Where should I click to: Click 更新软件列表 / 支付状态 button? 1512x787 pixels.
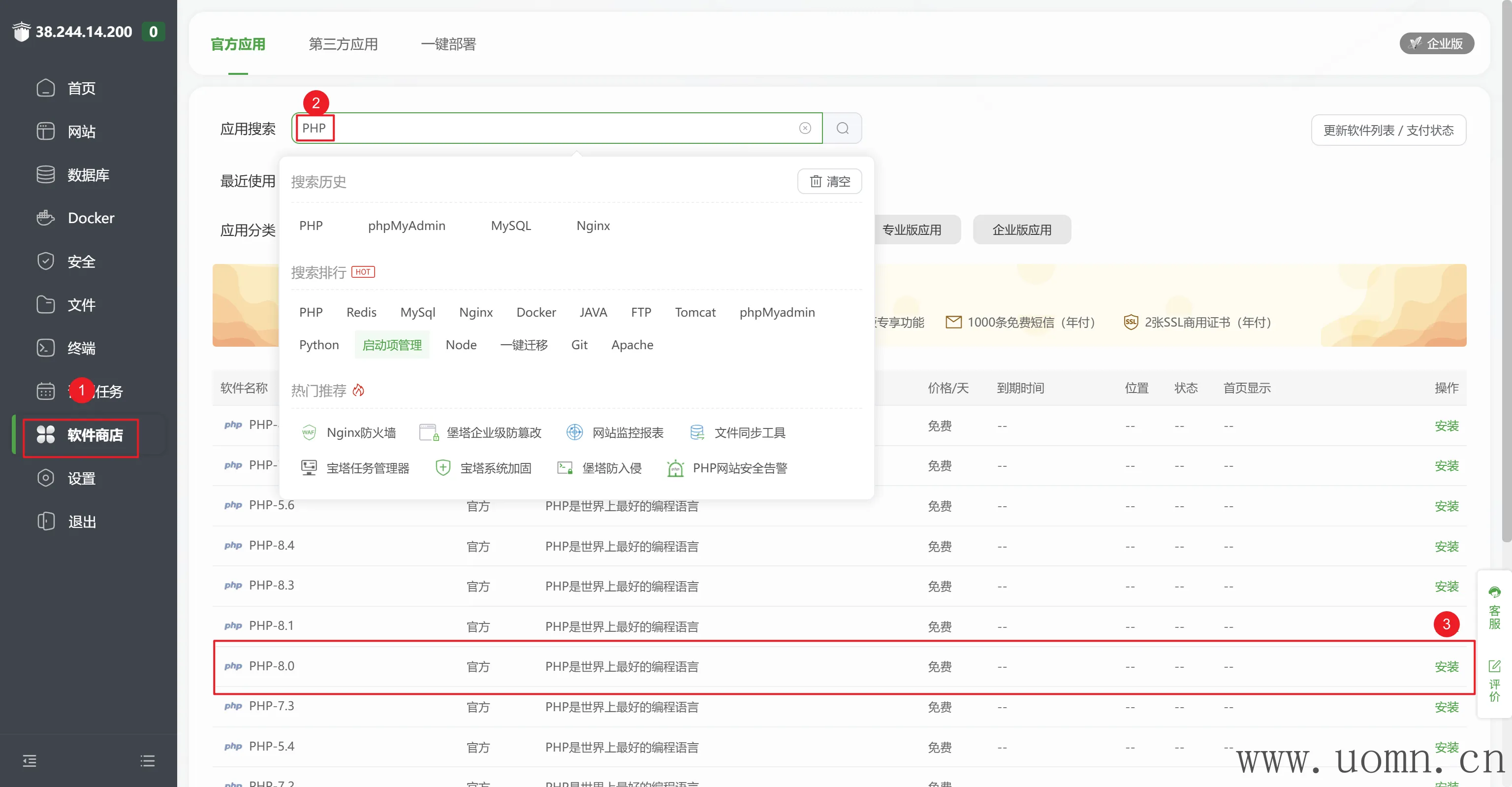1388,130
